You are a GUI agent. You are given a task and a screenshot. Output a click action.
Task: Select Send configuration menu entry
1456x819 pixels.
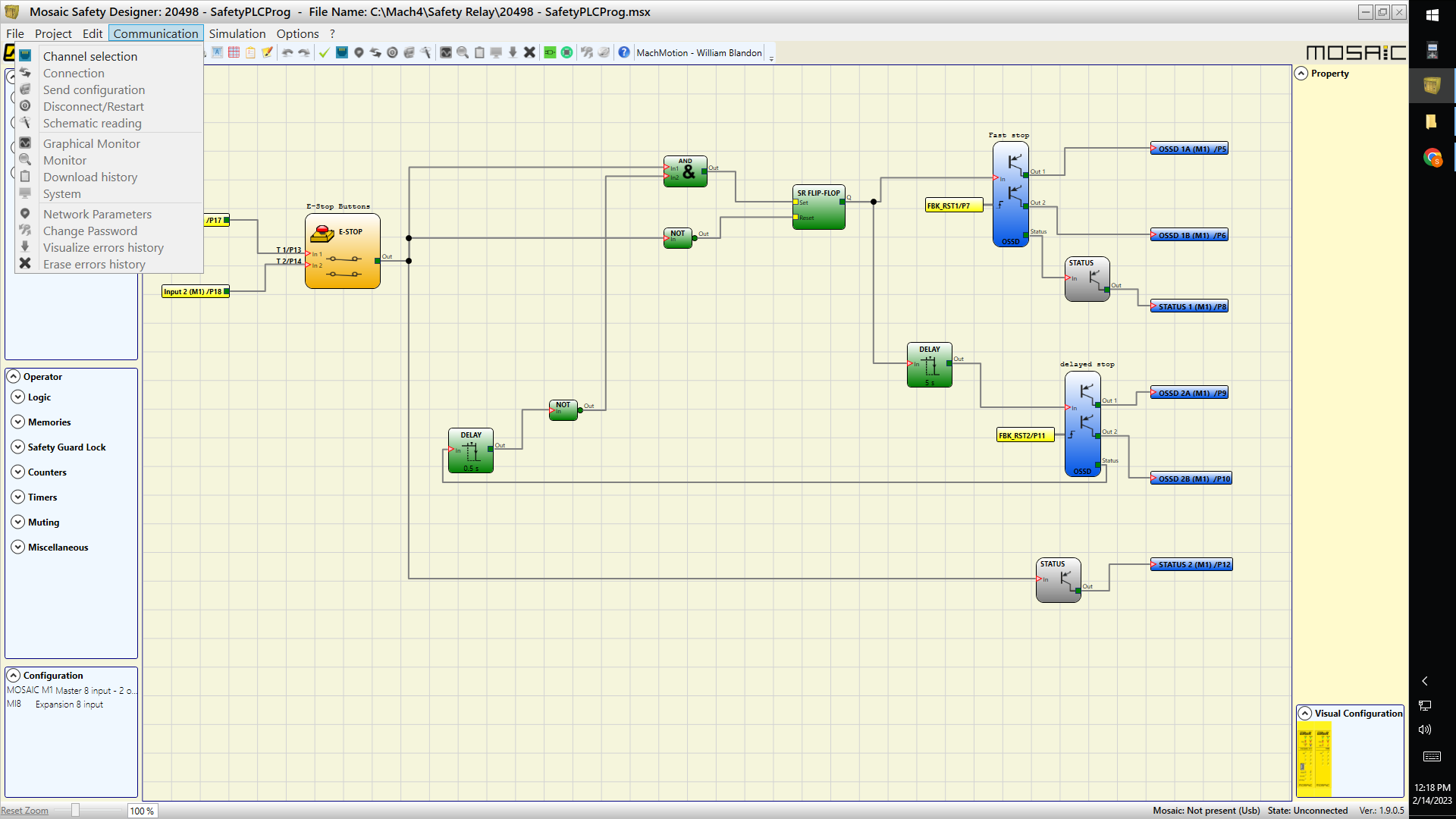coord(93,89)
